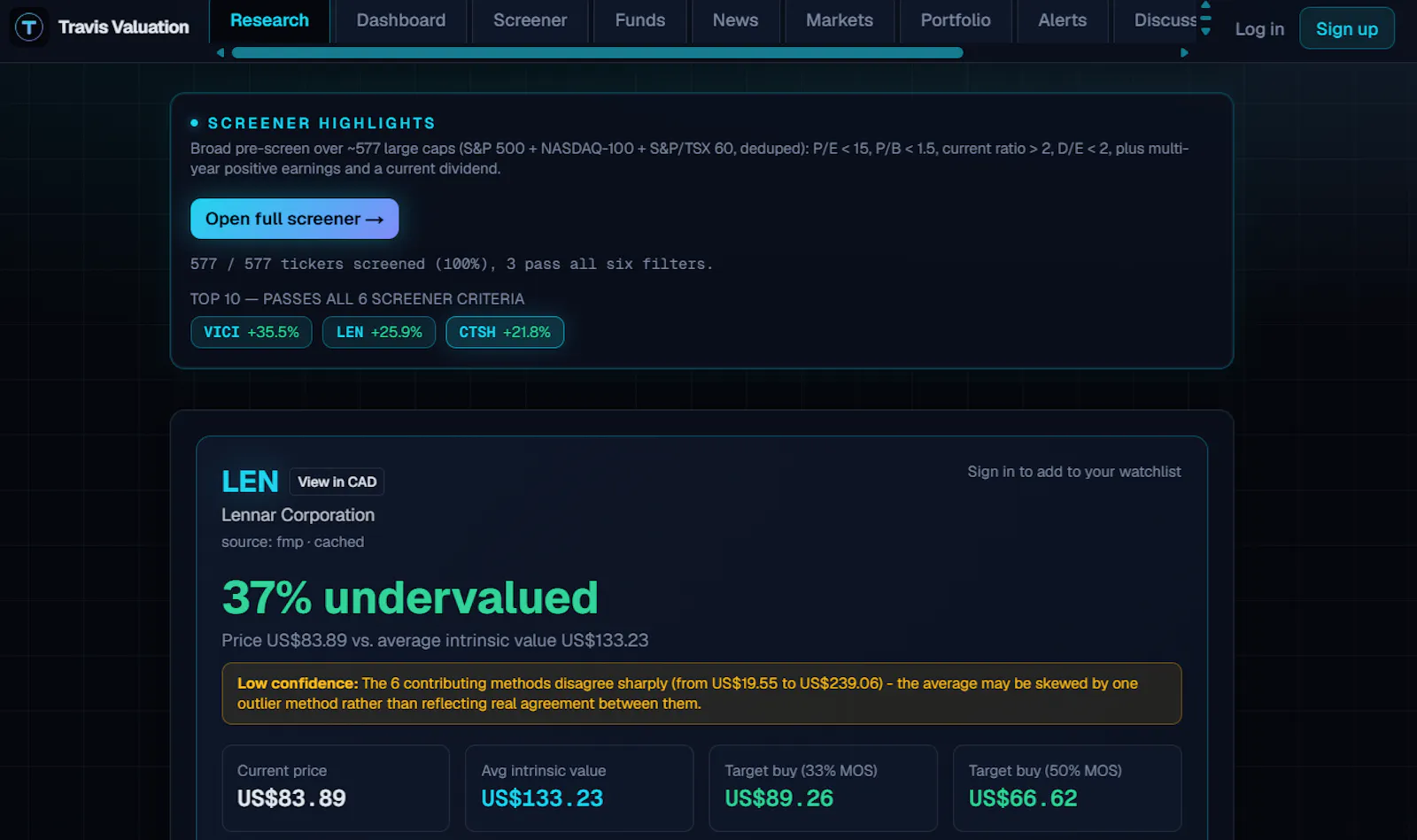Click the '37% undervalued' headline

point(410,597)
